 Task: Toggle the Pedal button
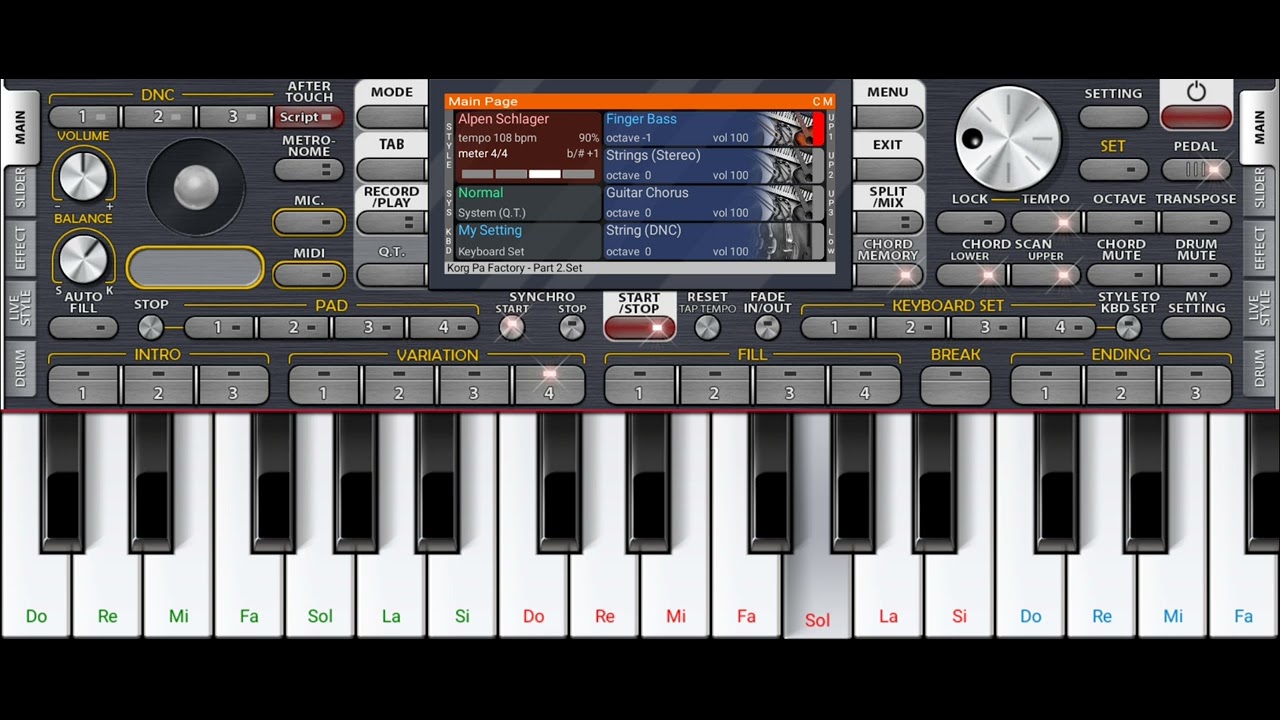pos(1196,170)
